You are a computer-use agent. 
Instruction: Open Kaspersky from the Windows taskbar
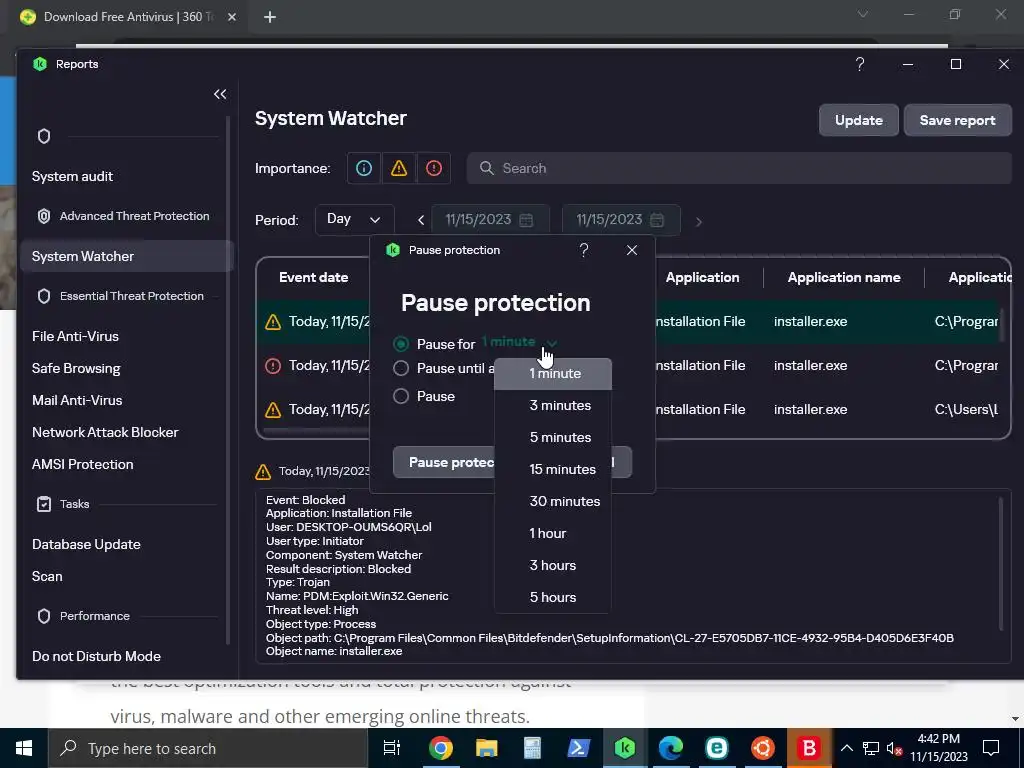(625, 748)
